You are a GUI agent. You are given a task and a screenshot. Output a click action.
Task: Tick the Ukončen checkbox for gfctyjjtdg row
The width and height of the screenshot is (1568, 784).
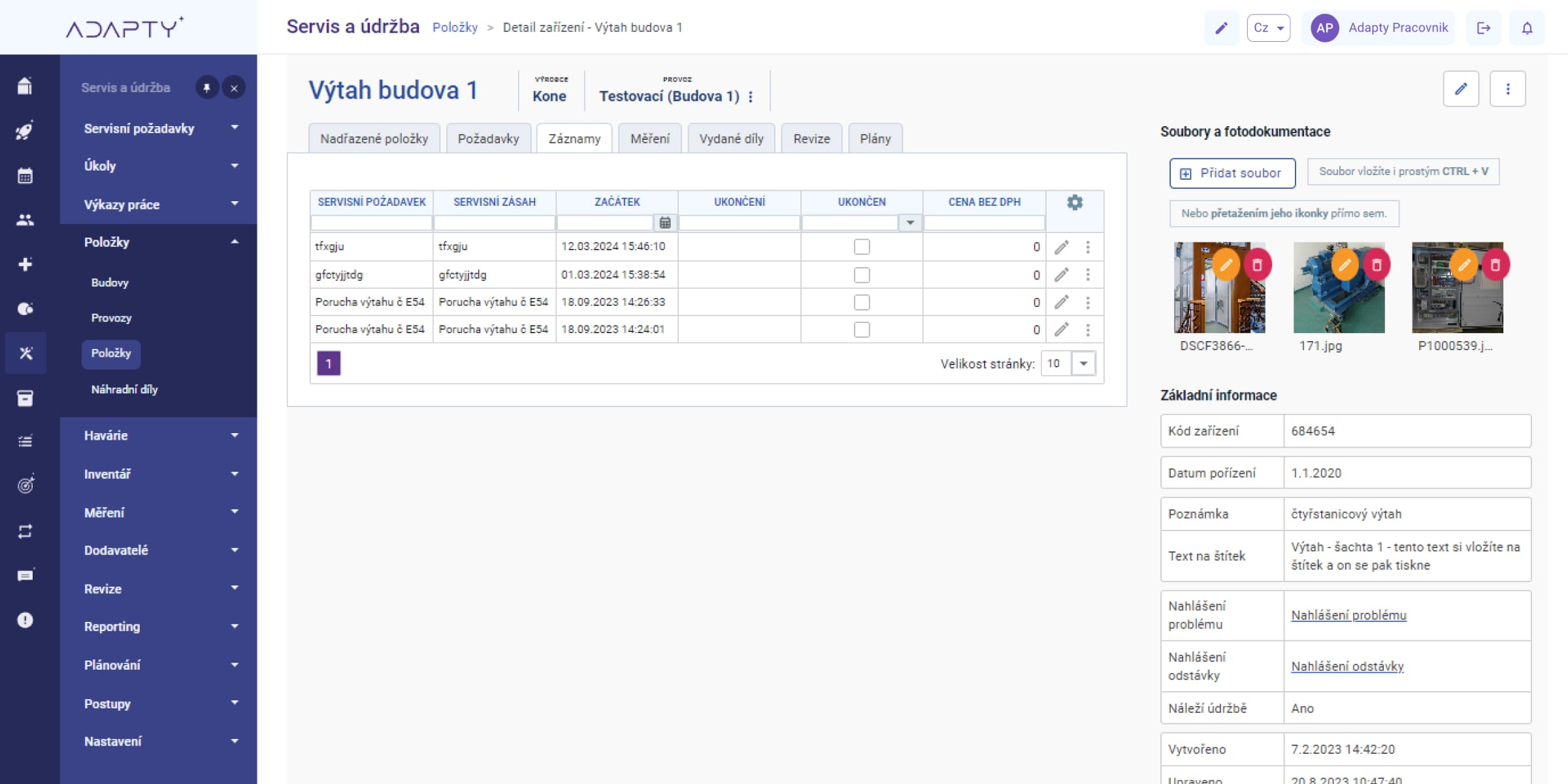pos(862,275)
